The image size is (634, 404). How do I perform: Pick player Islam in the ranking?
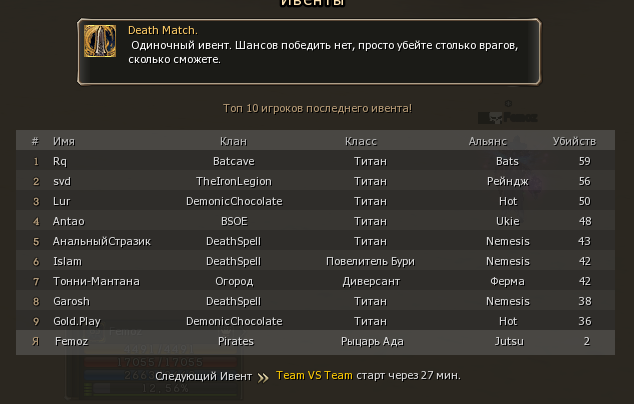[67, 261]
